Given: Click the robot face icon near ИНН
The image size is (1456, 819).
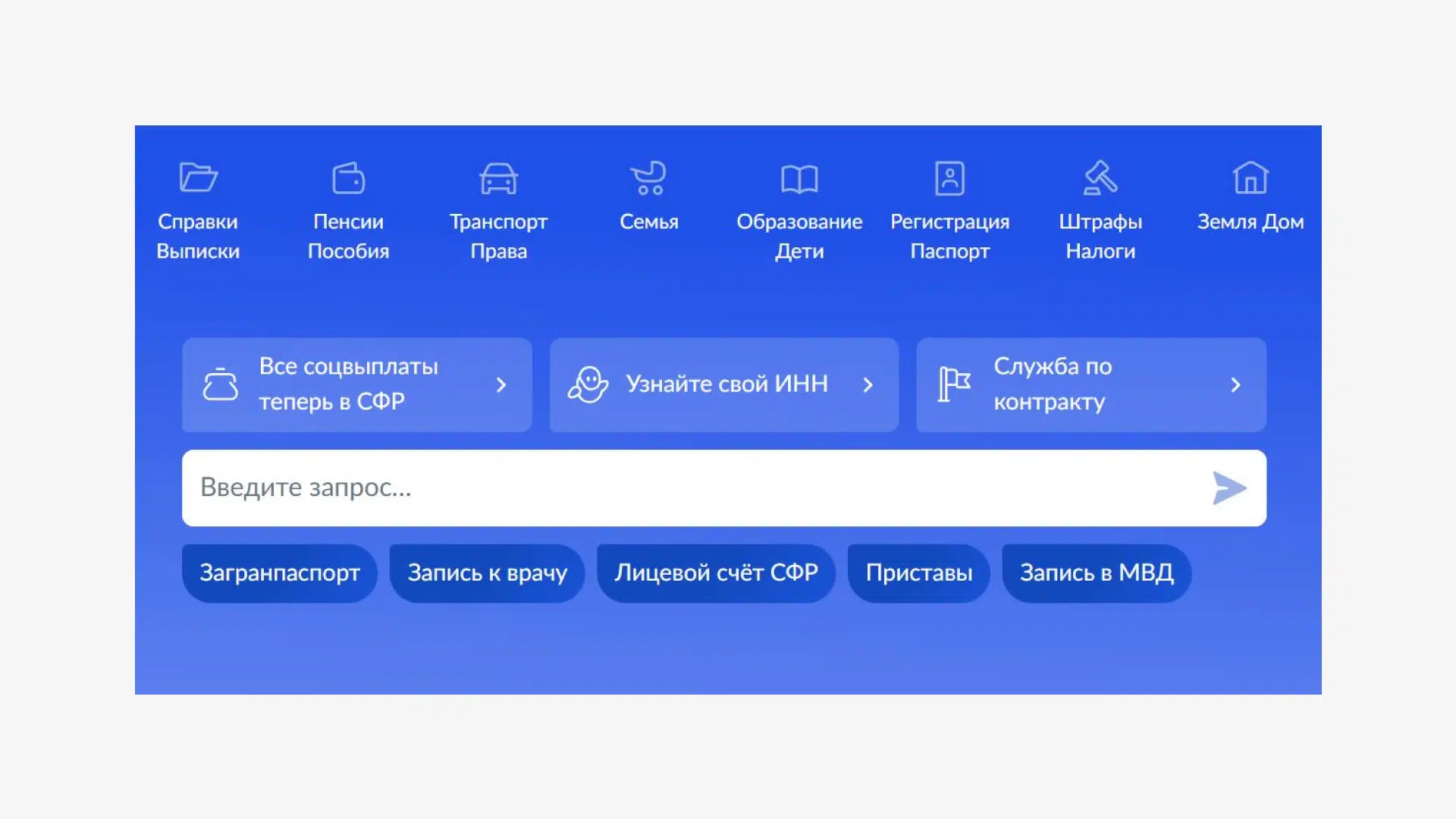Looking at the screenshot, I should coord(588,384).
